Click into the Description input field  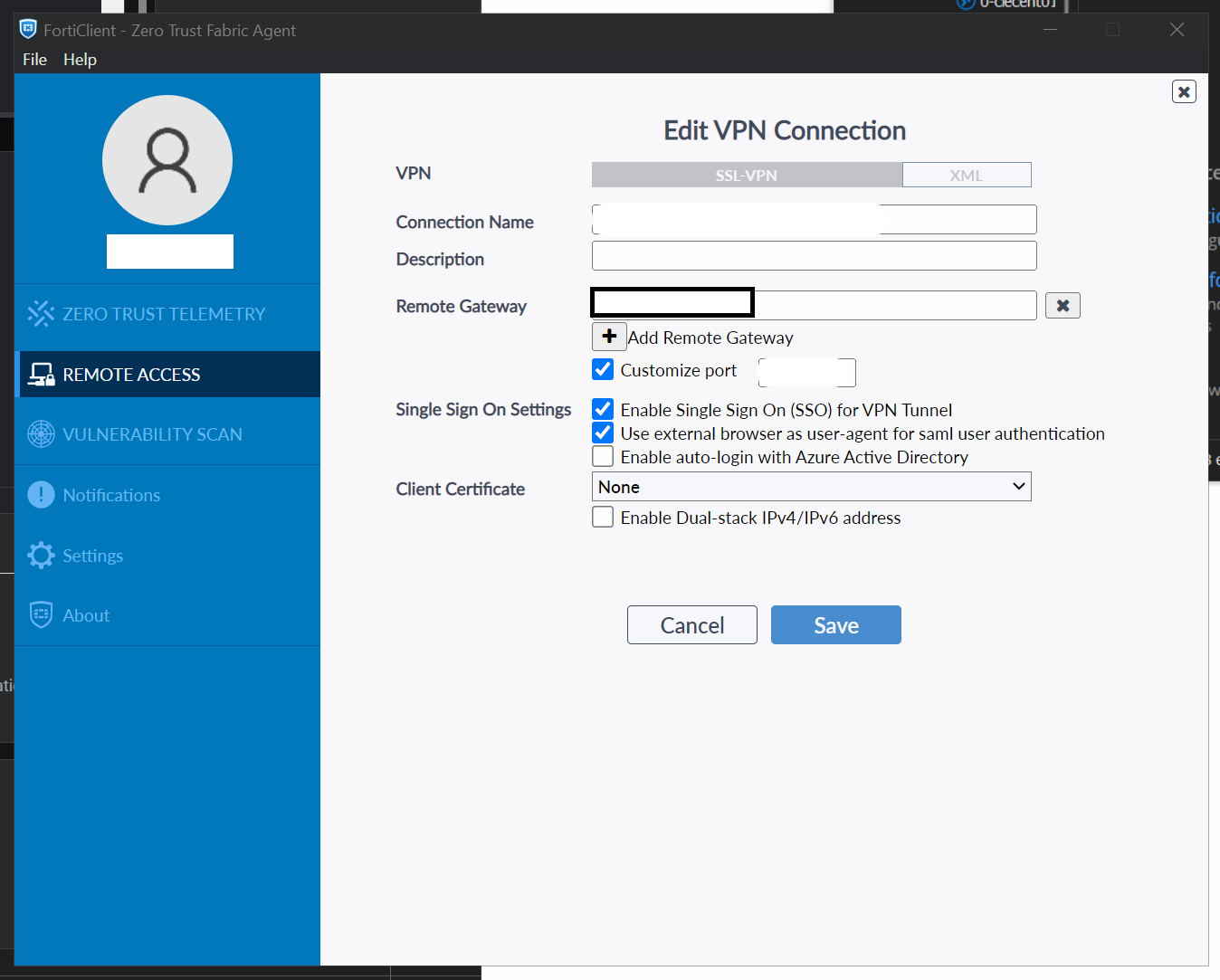(814, 256)
